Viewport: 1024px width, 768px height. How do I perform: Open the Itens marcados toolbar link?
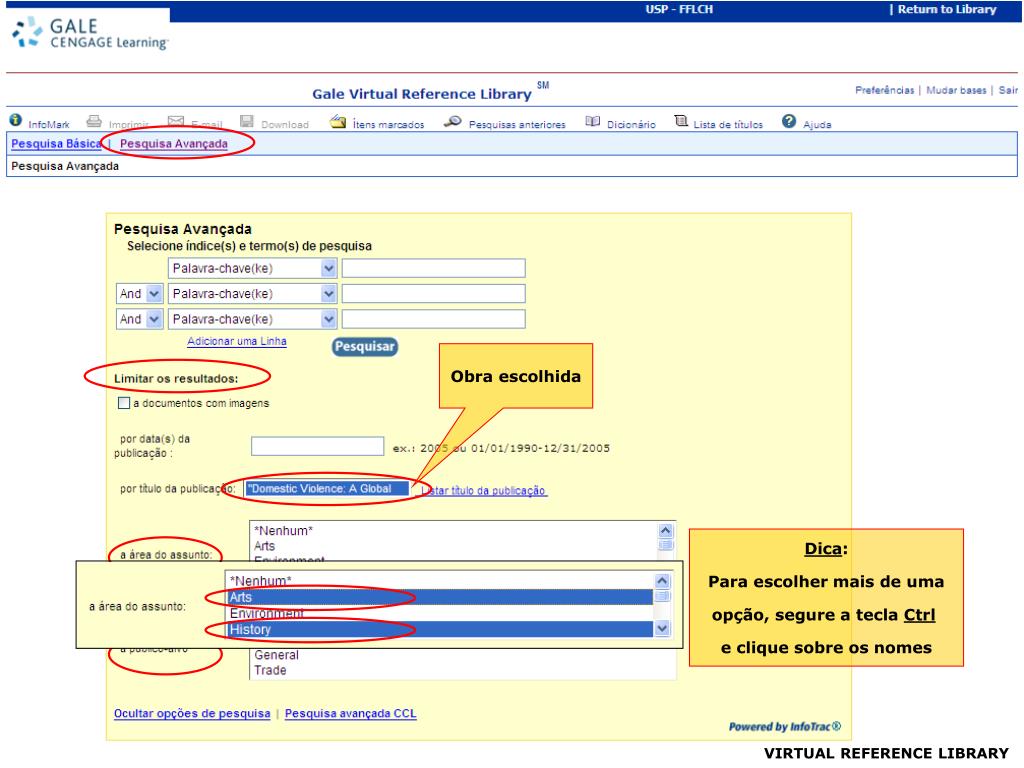(389, 124)
